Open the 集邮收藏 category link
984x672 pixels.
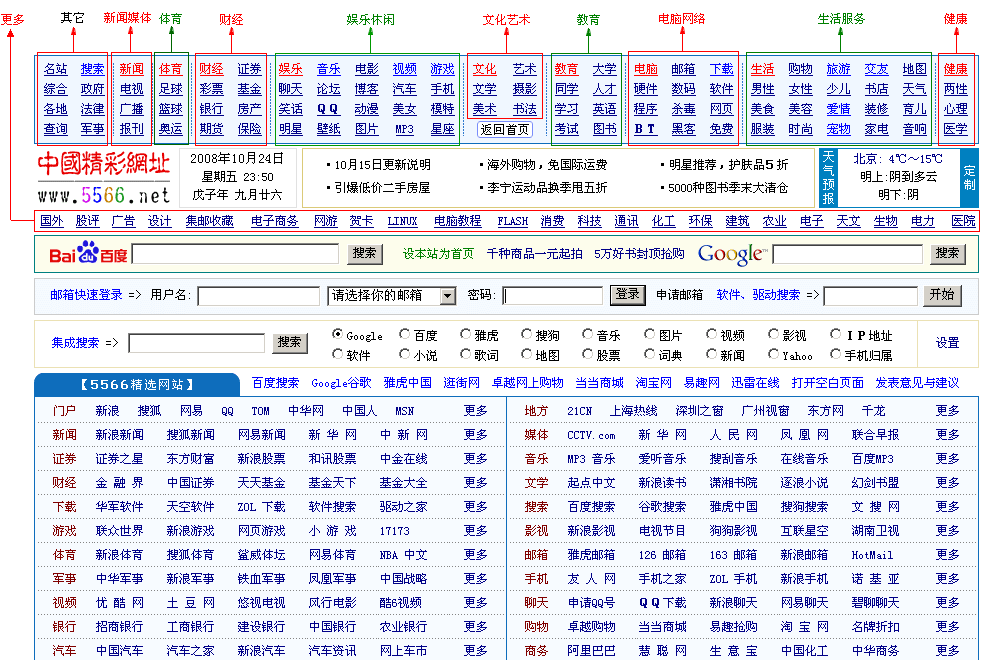210,221
